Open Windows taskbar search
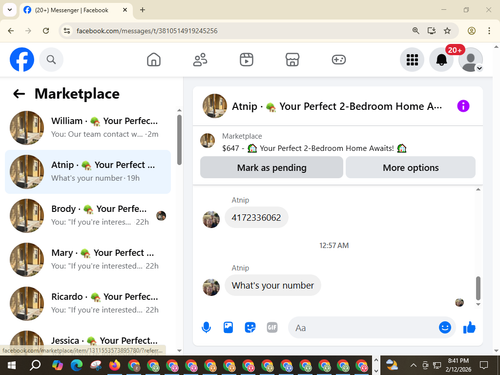 click(35, 365)
